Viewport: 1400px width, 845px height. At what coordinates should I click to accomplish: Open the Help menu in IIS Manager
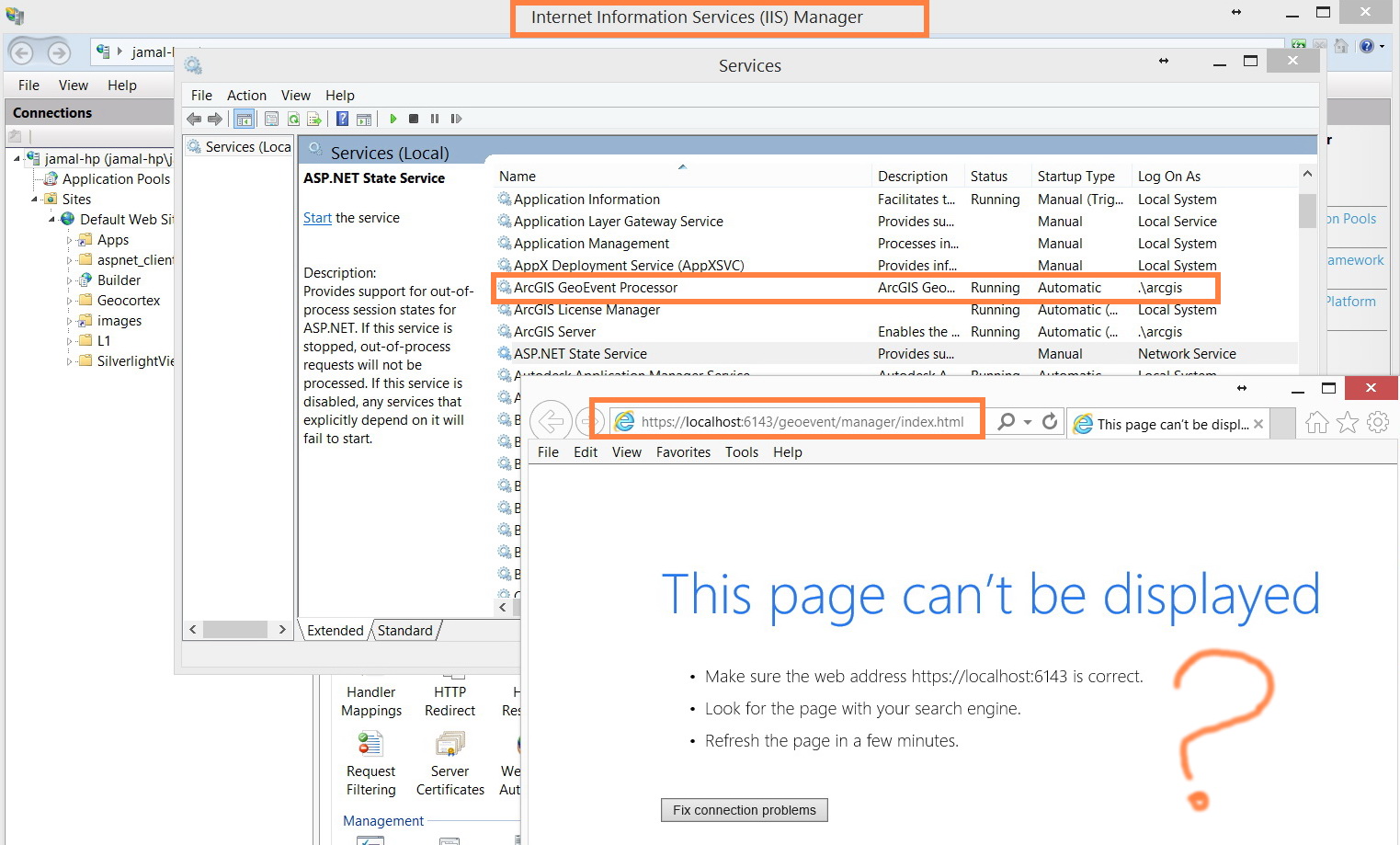(121, 85)
